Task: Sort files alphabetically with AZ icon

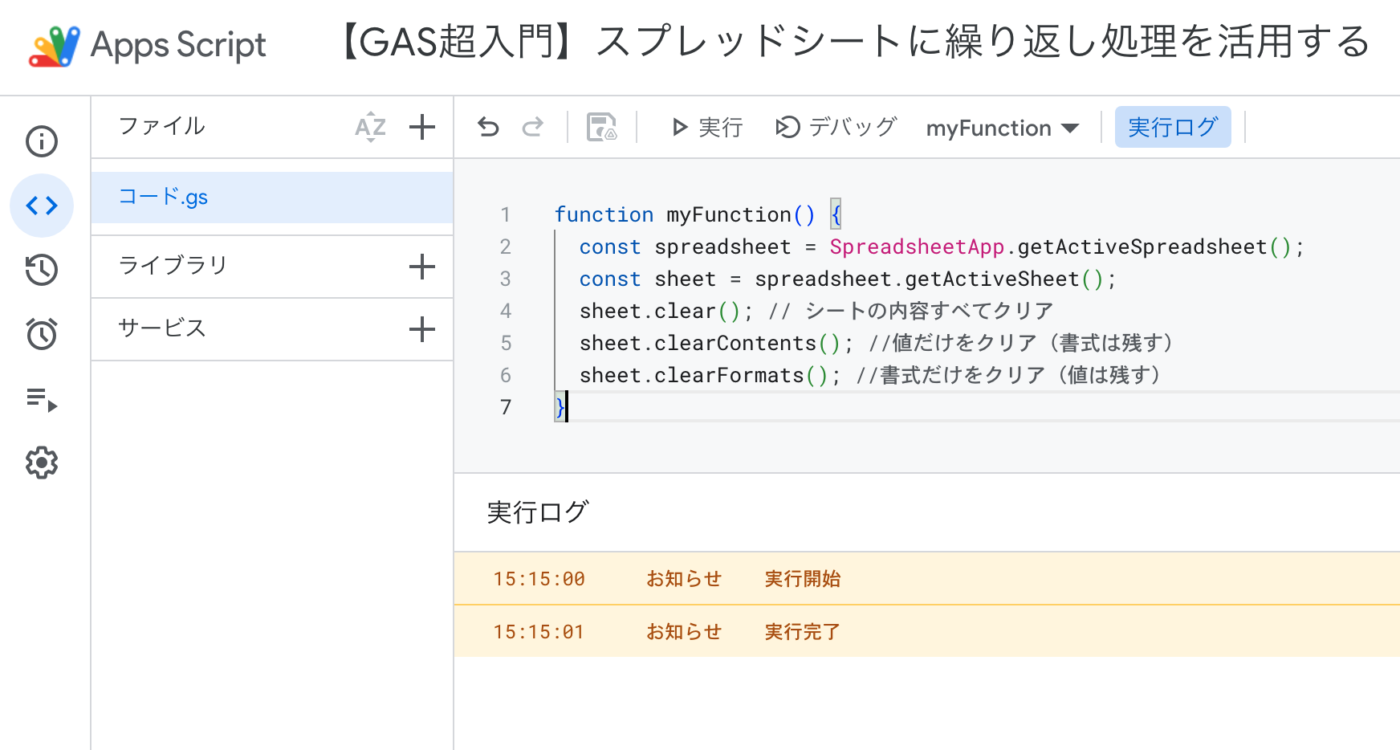Action: pos(370,127)
